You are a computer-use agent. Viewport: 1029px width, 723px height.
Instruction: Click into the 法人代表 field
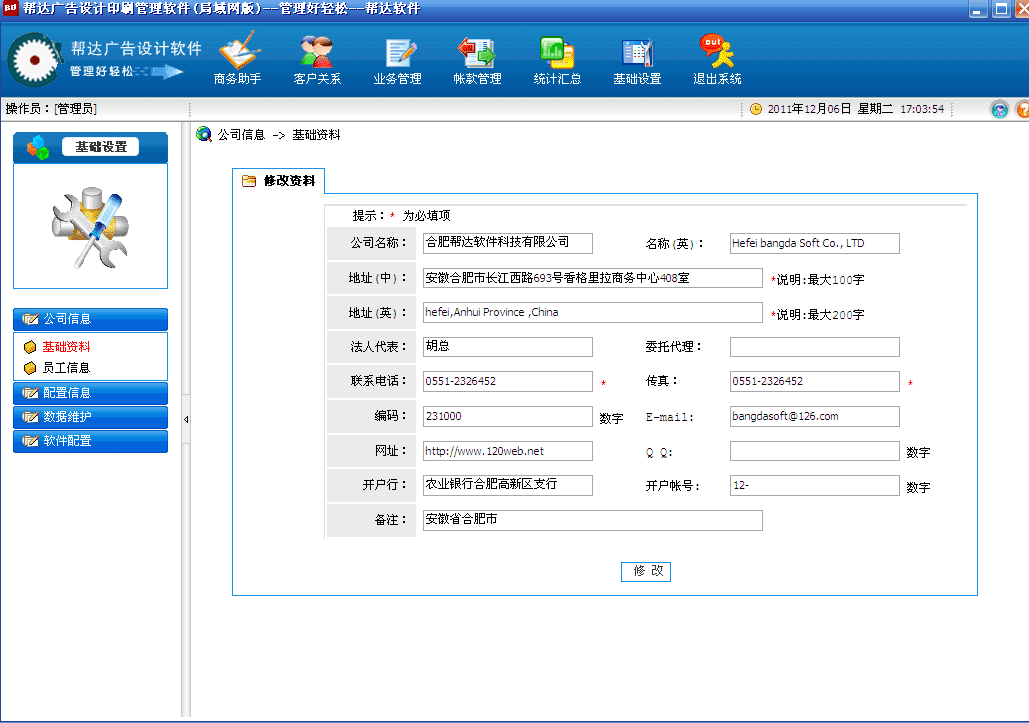click(x=507, y=347)
